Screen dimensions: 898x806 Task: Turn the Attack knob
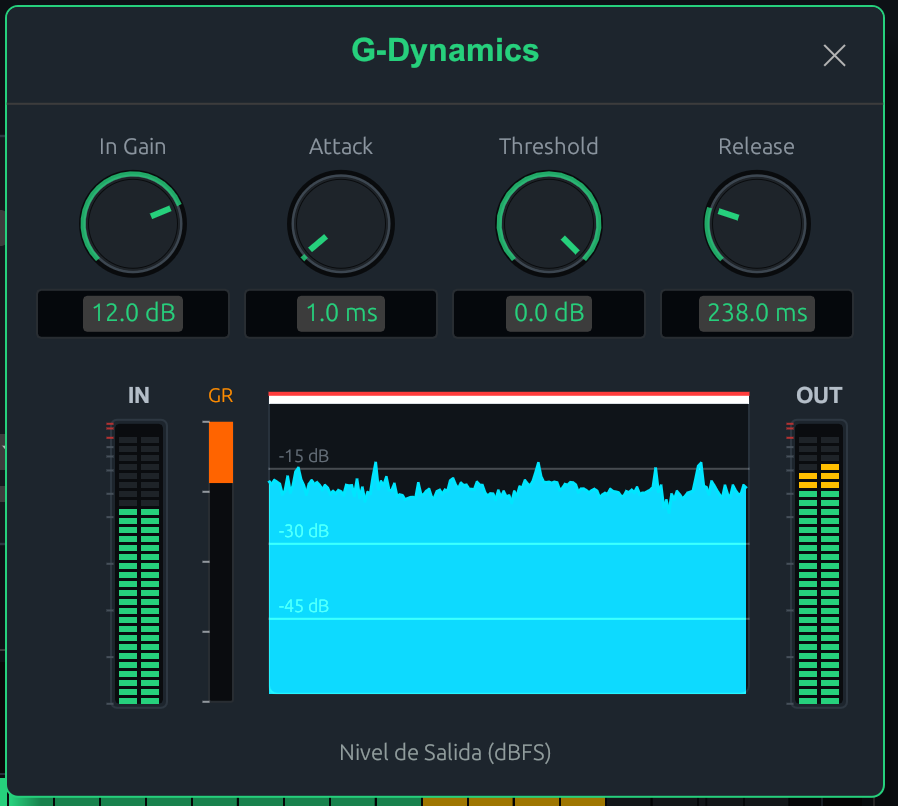[340, 222]
